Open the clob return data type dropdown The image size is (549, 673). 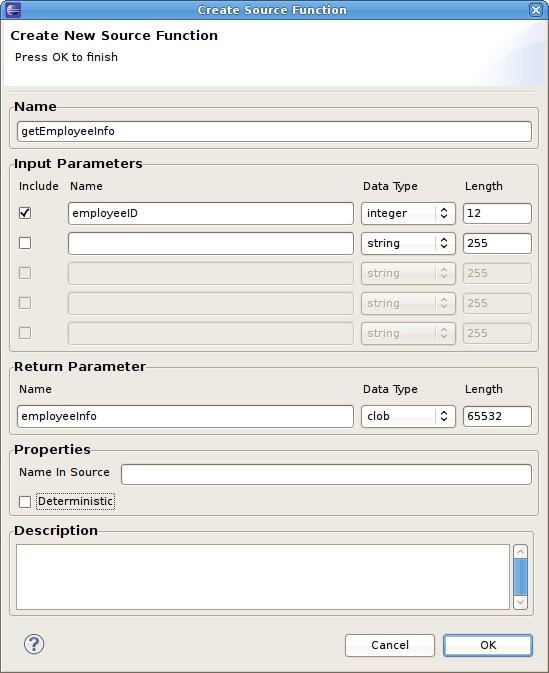(408, 416)
